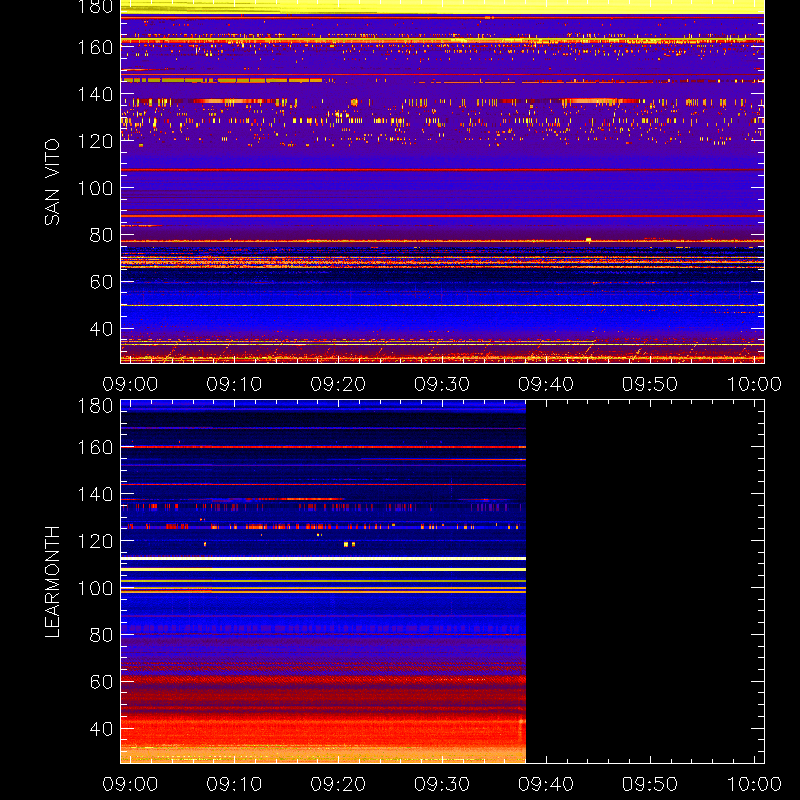Pick the 180 frequency label on Learmonth plot

pos(95,406)
